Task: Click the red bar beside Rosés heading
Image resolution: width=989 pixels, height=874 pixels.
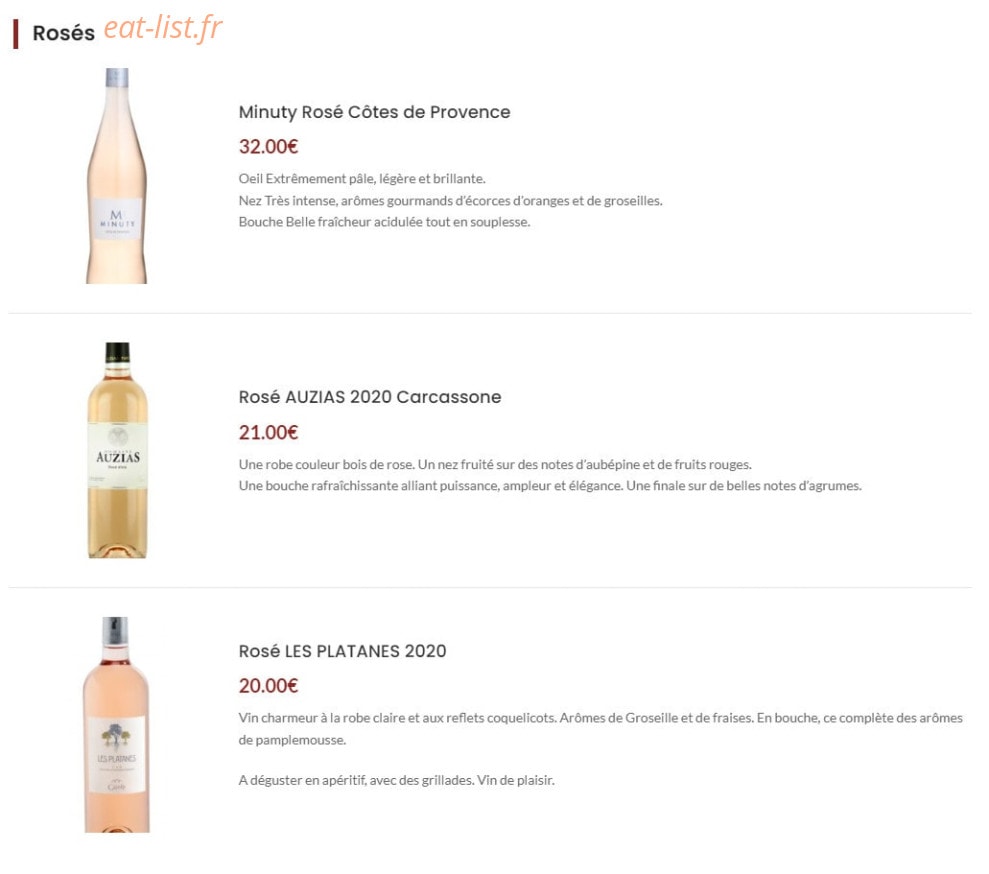Action: tap(16, 34)
